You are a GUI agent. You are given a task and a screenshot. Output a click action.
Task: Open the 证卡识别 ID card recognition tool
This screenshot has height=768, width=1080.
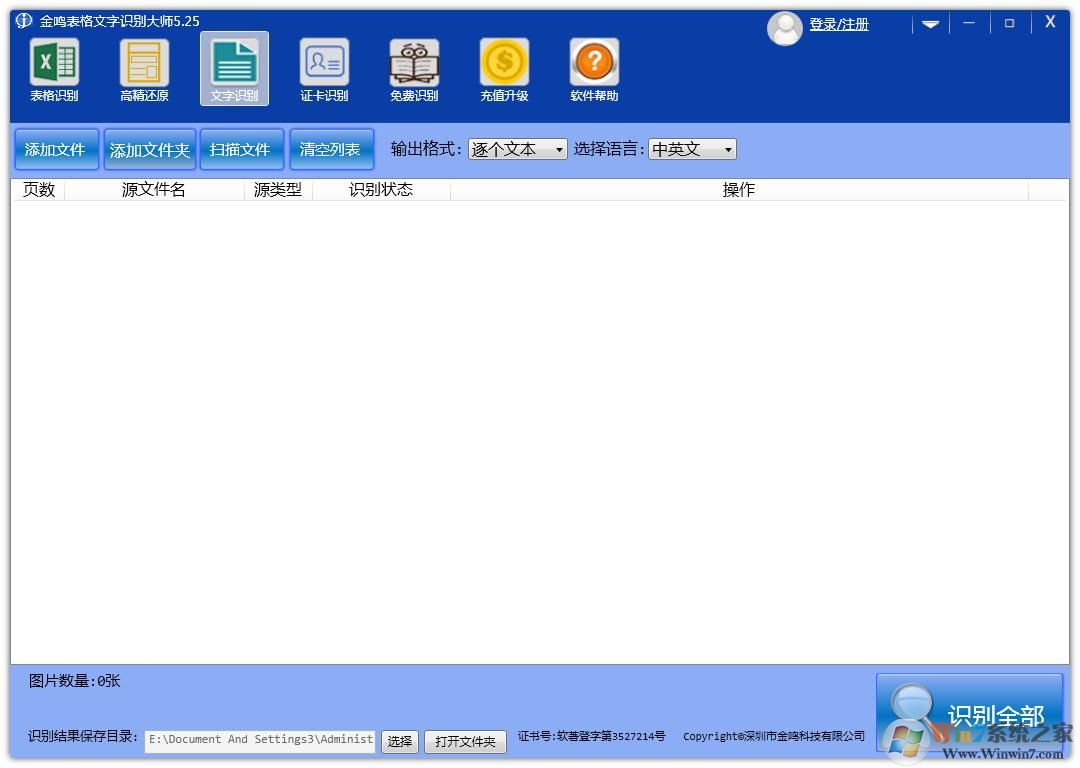tap(323, 68)
